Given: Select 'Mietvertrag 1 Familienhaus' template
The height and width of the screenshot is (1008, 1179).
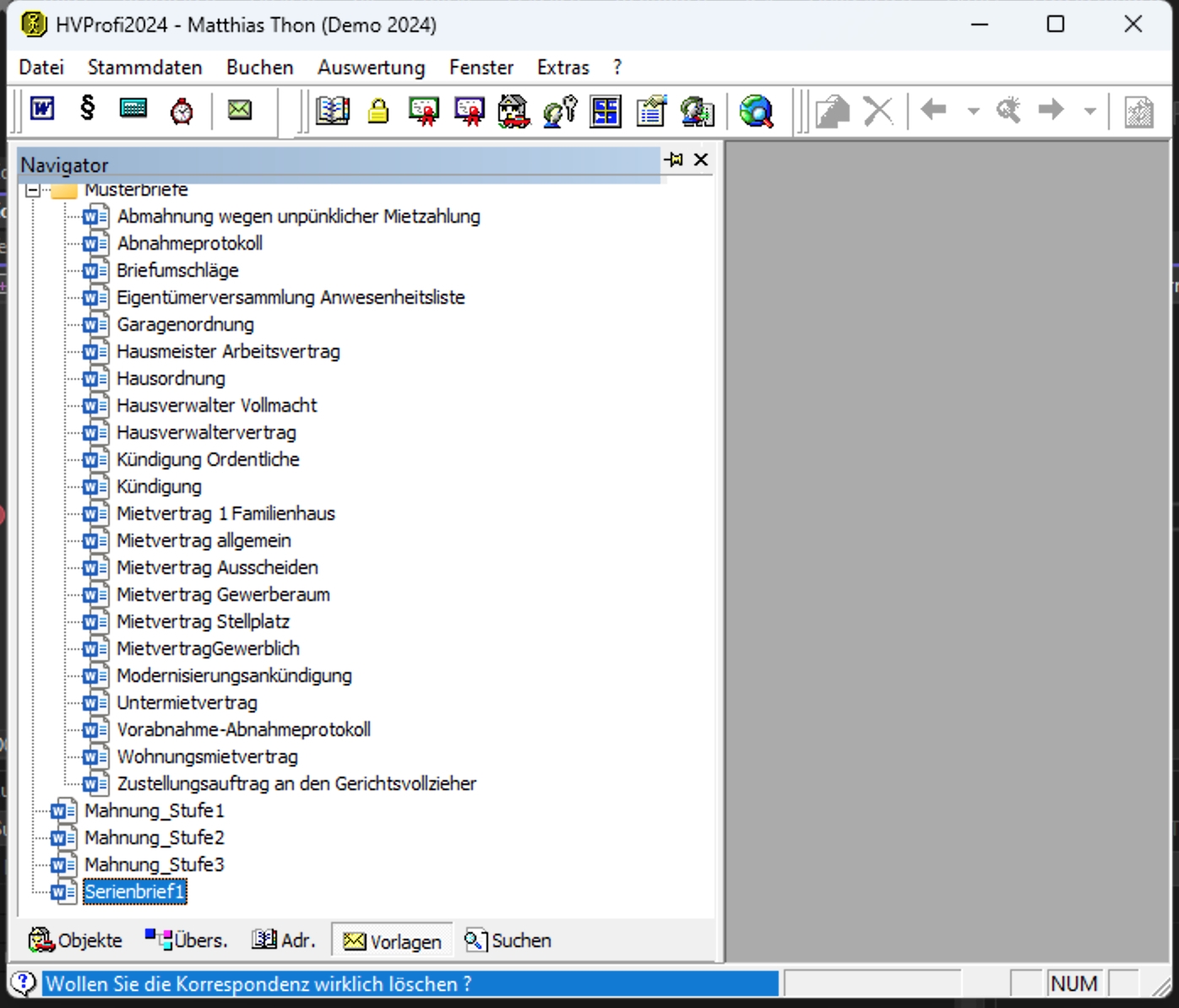Looking at the screenshot, I should coord(226,514).
